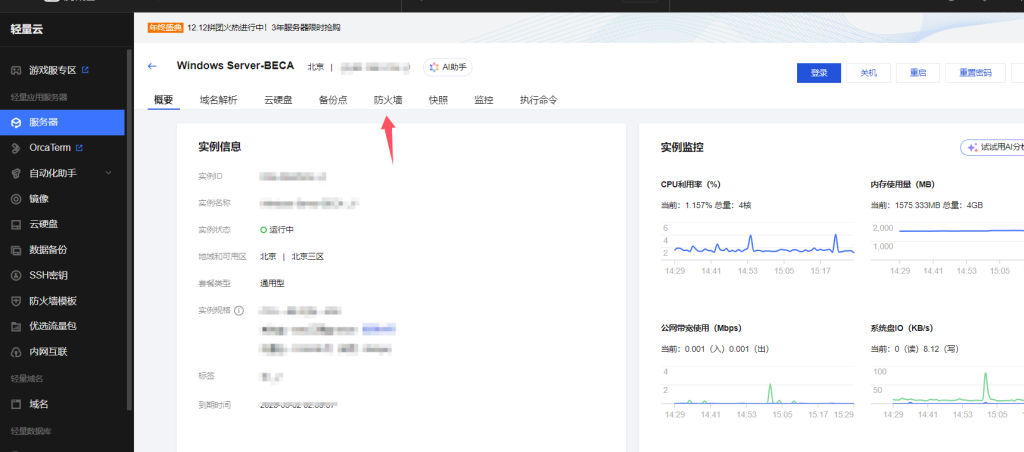Viewport: 1024px width, 452px height.
Task: Click the 关机 button
Action: tap(869, 73)
